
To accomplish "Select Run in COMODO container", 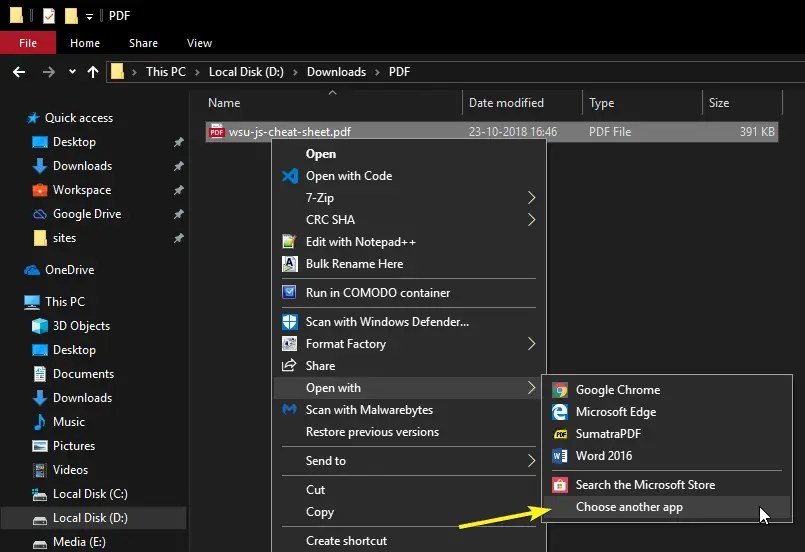I will pyautogui.click(x=377, y=293).
